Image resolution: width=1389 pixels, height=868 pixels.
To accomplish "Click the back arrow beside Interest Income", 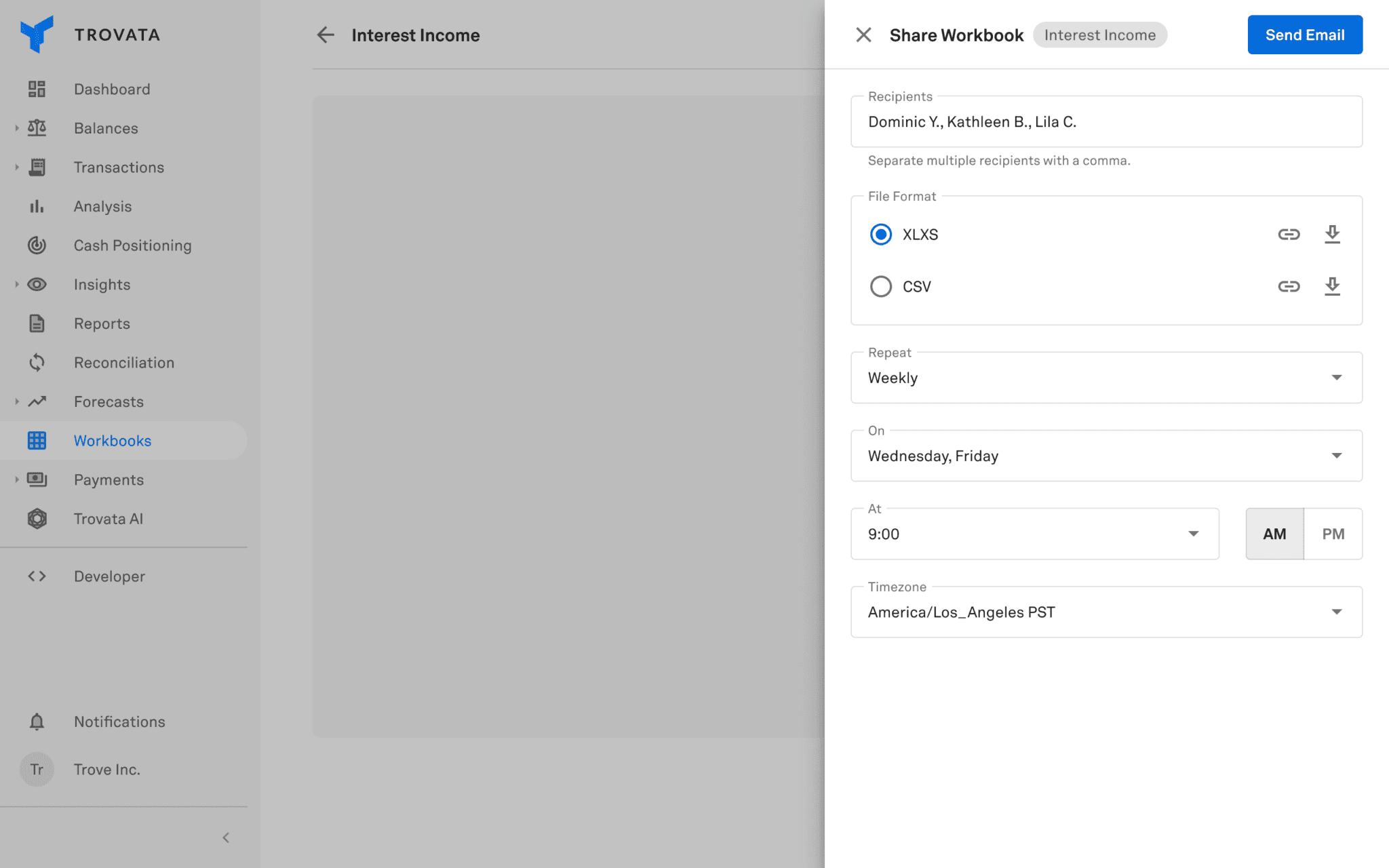I will (326, 35).
